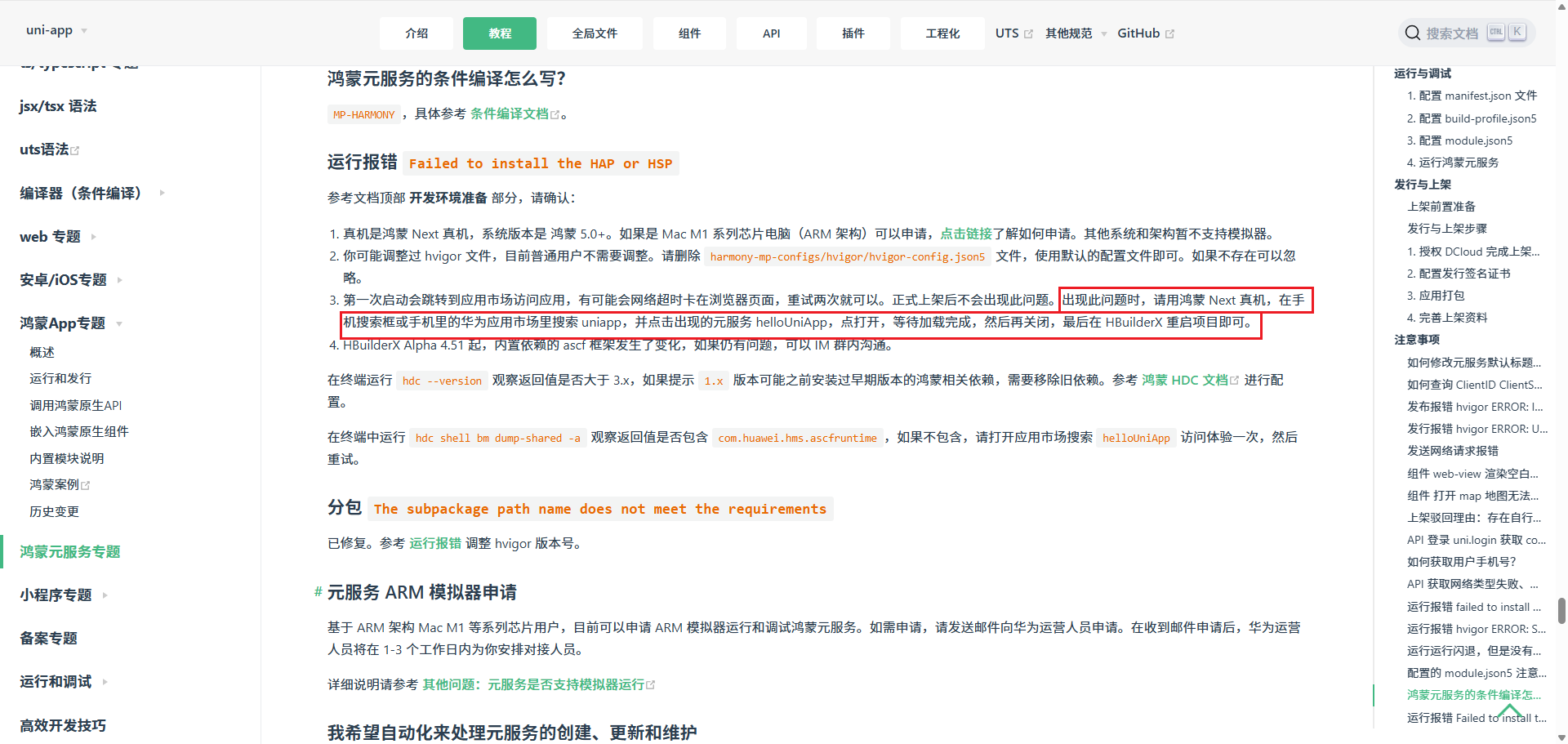Open the 工程化 nav tab
1568x744 pixels.
(x=942, y=33)
